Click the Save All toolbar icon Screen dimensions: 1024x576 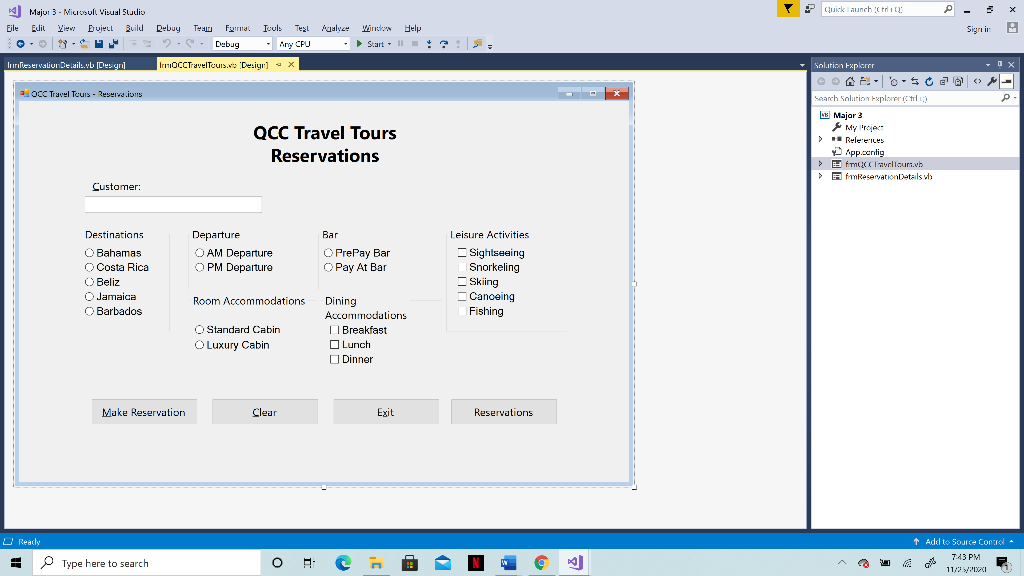[114, 44]
